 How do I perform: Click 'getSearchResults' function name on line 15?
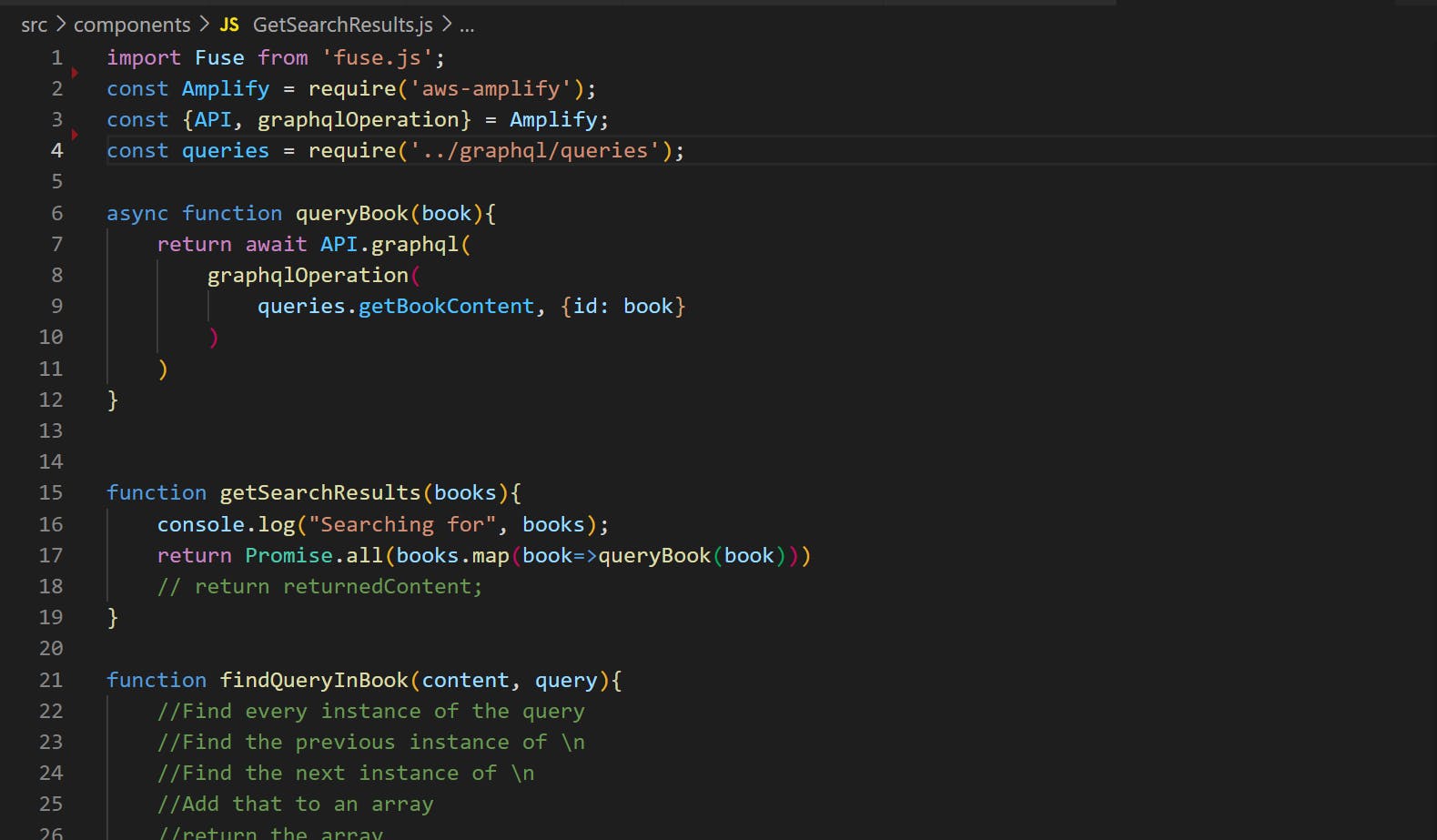pos(320,492)
